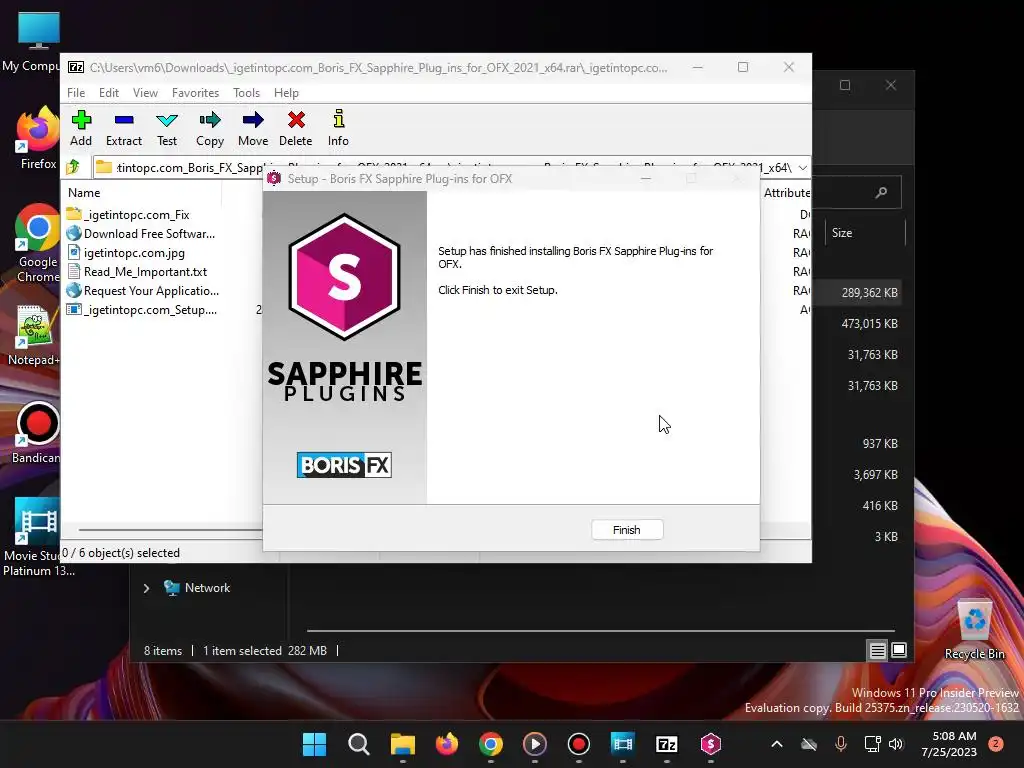Open the File menu in 7-Zip

click(x=76, y=93)
